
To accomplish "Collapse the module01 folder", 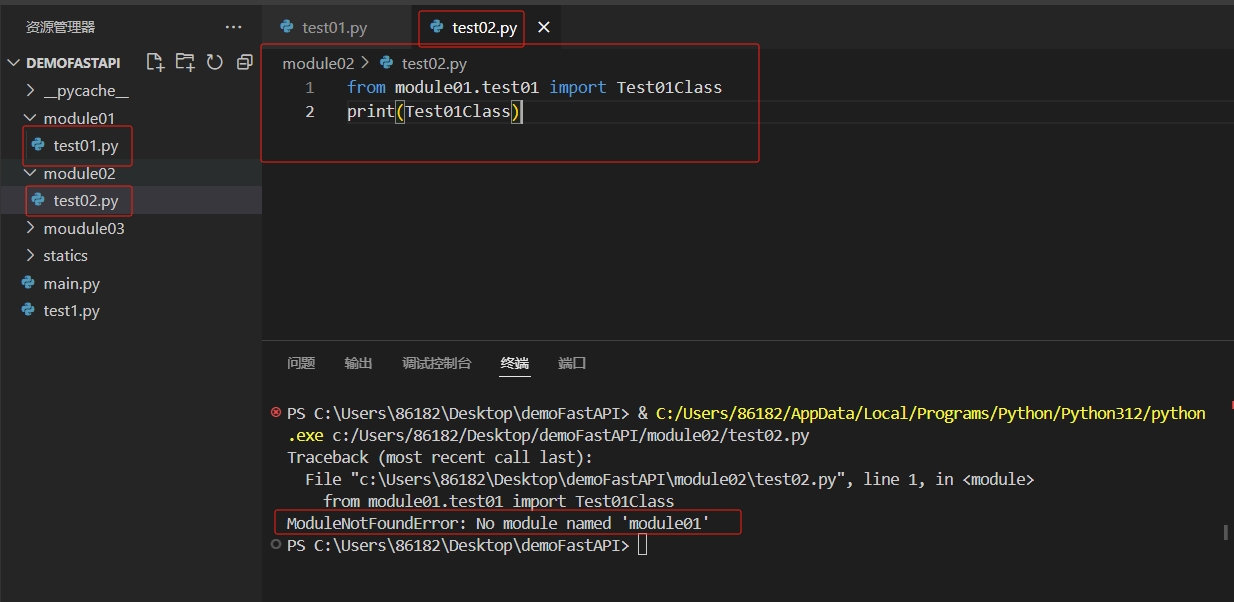I will tap(78, 118).
